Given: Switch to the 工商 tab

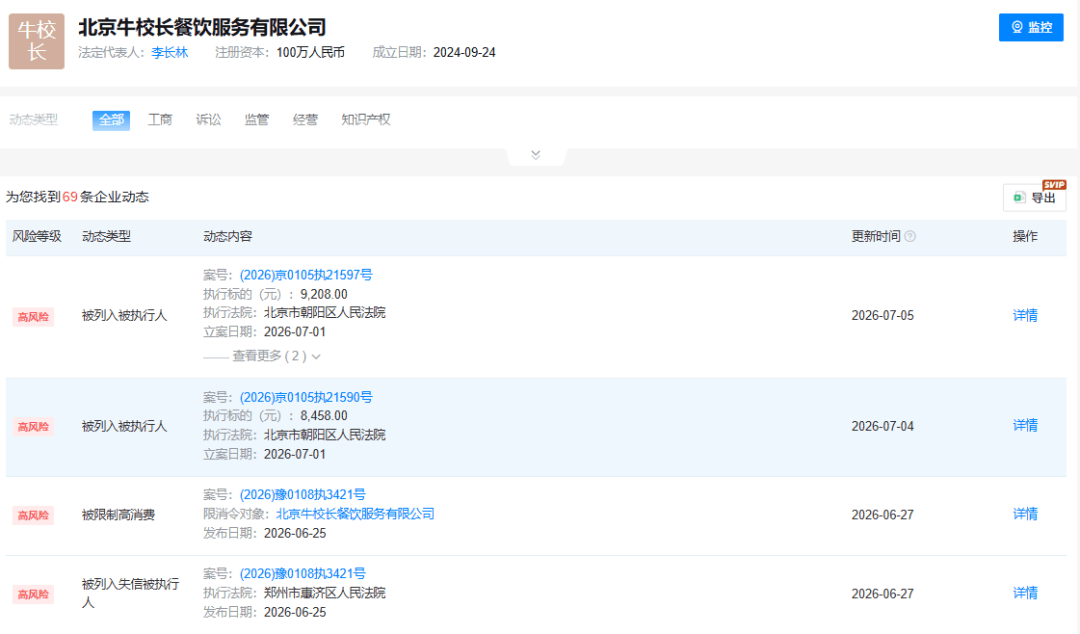Looking at the screenshot, I should [160, 120].
